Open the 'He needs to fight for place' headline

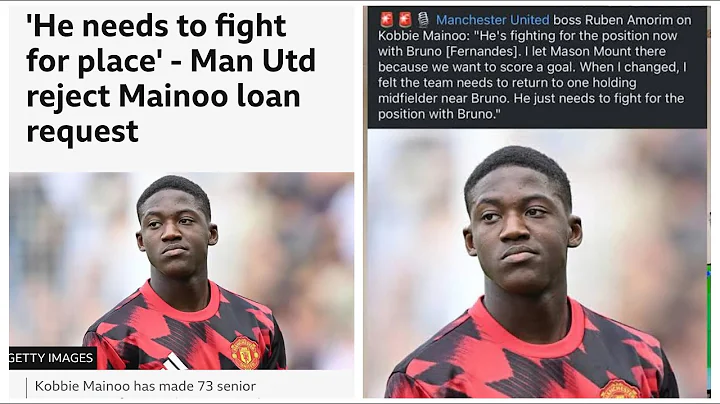click(170, 78)
